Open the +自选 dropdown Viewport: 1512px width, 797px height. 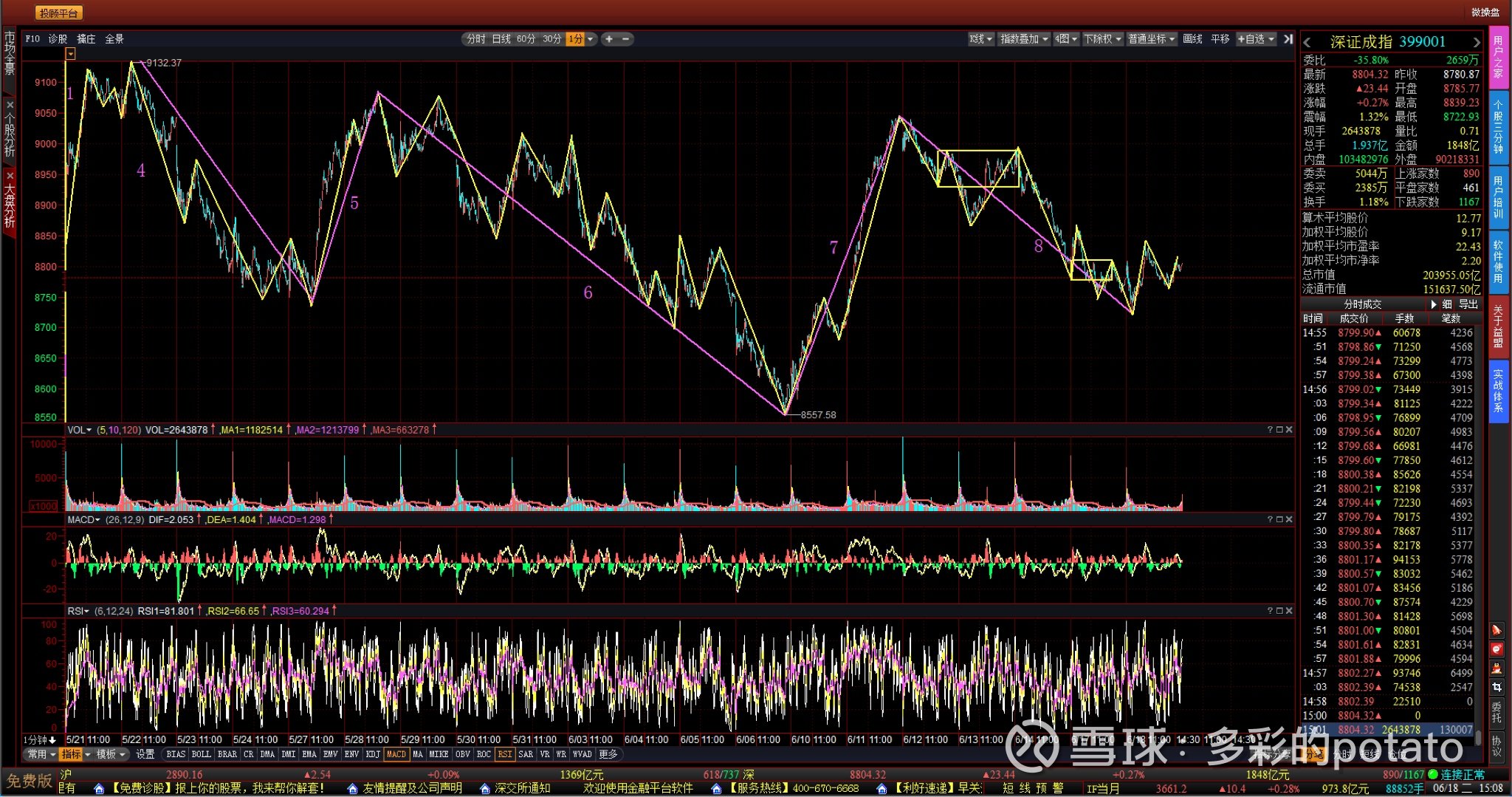[x=1256, y=39]
